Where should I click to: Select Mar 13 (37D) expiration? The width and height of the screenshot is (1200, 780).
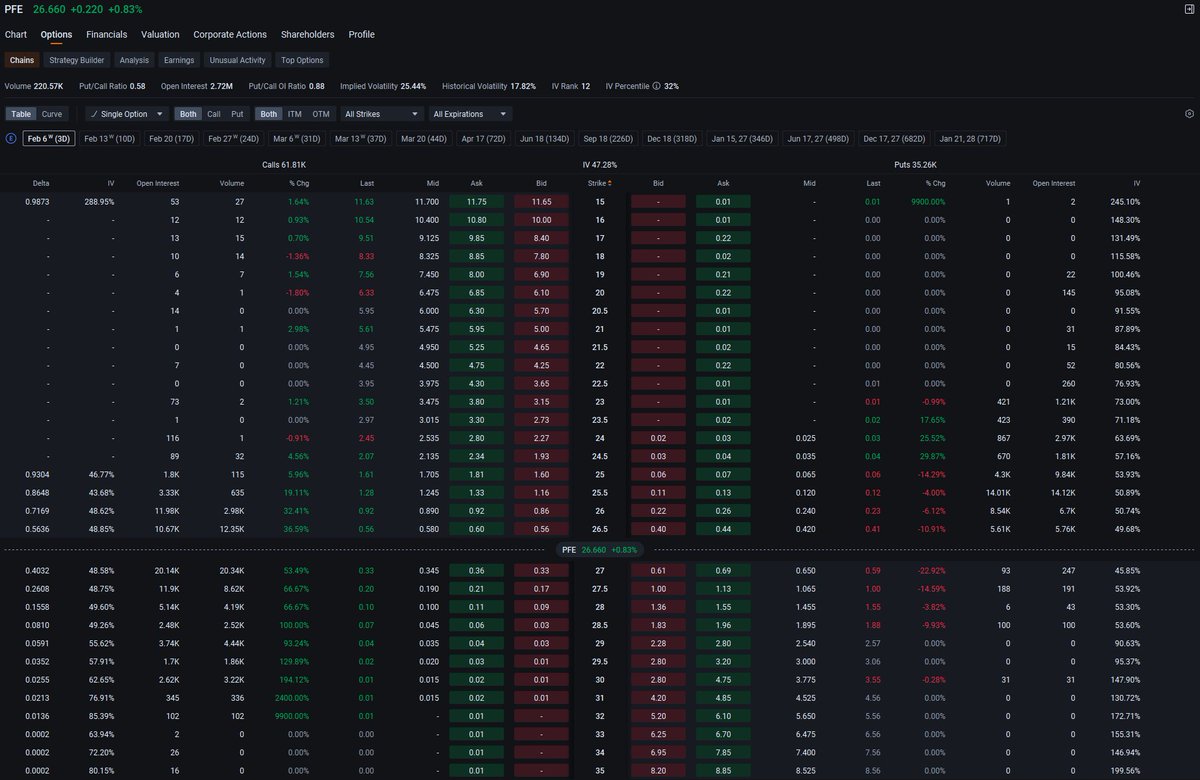coord(361,139)
